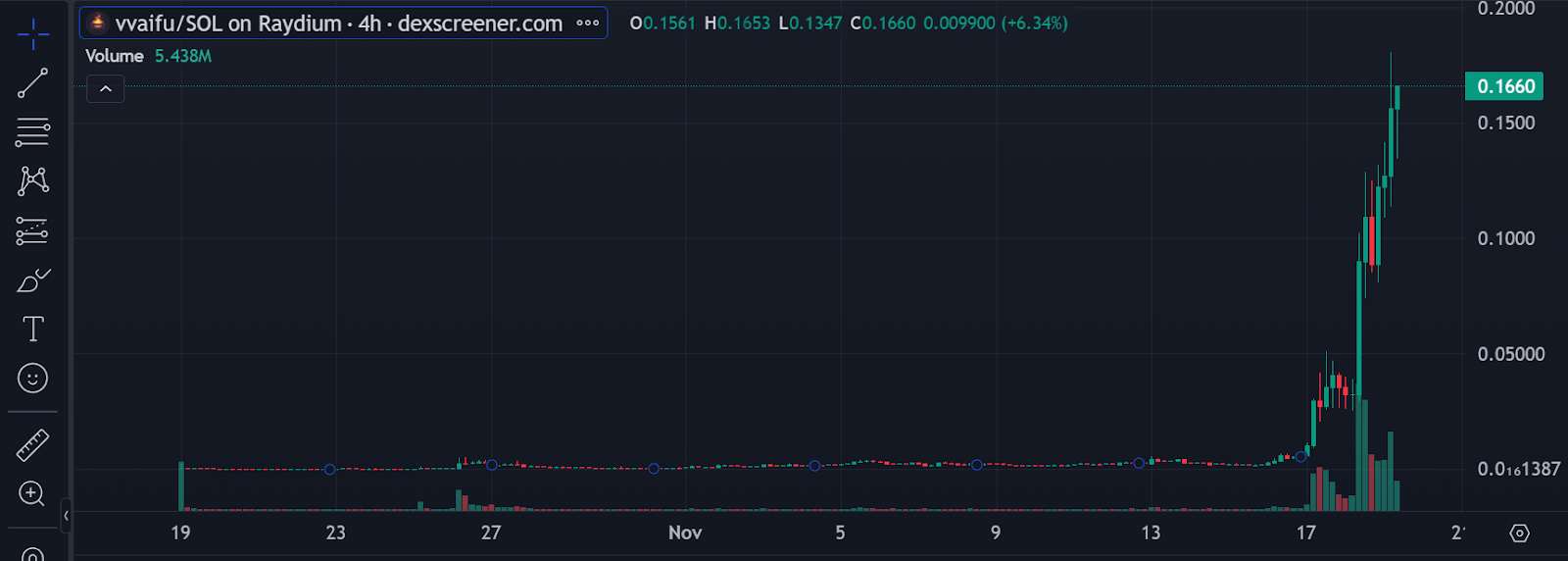Collapse the drawing toolbar side arrow
The width and height of the screenshot is (1568, 561).
pyautogui.click(x=66, y=516)
